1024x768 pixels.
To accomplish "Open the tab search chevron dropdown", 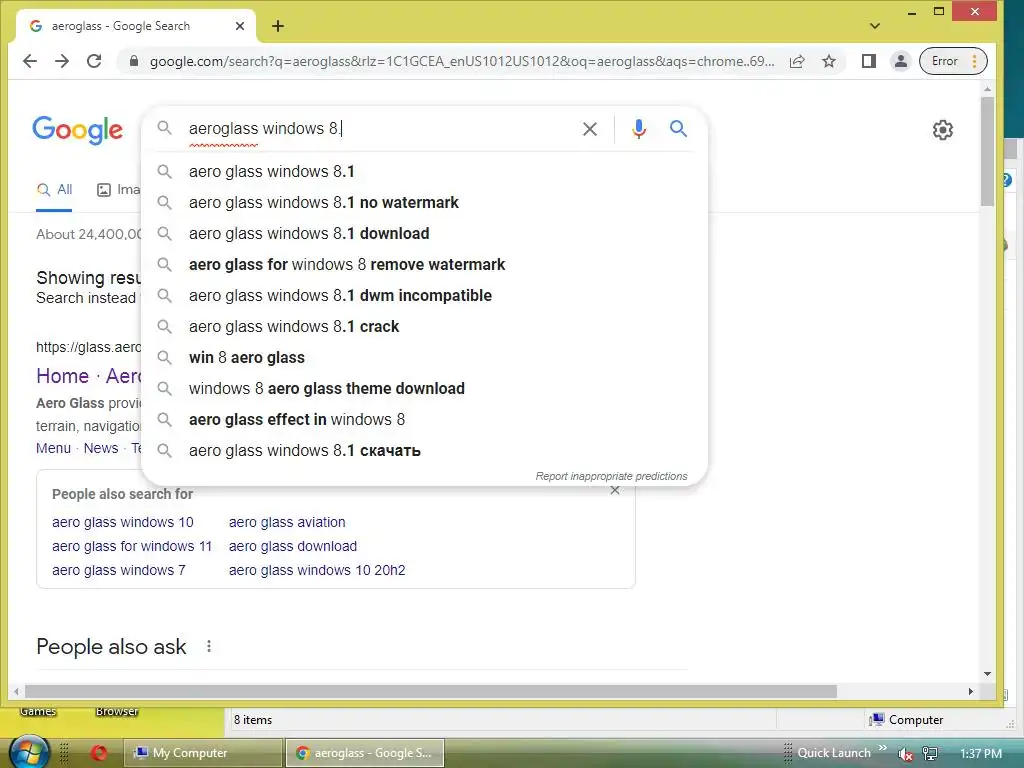I will (875, 26).
